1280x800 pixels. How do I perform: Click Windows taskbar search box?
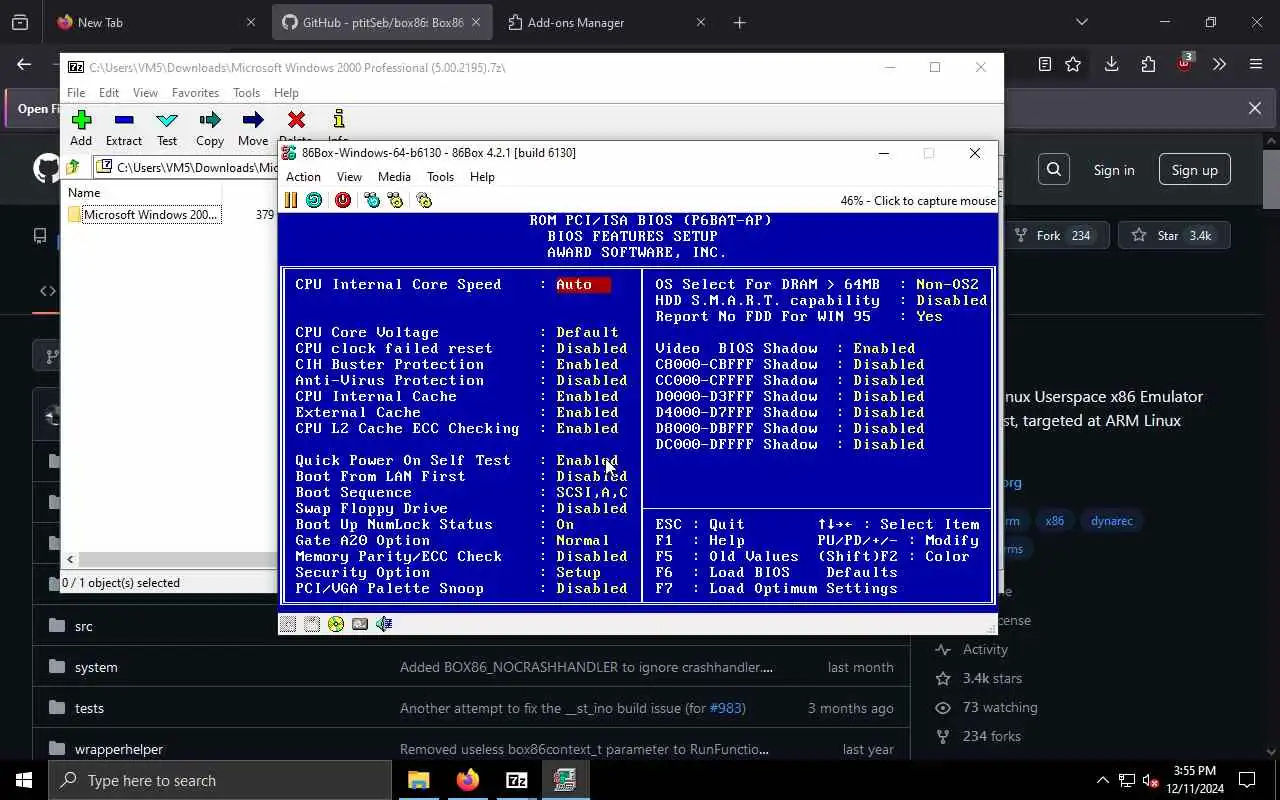pos(220,780)
